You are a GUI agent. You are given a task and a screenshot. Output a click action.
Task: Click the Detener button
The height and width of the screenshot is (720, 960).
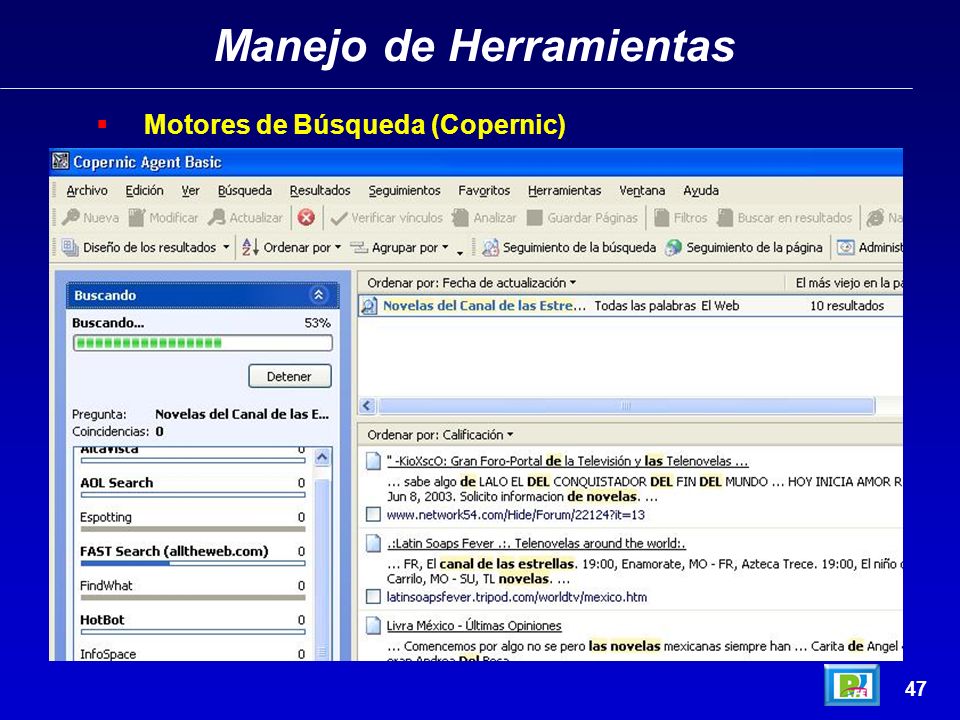(290, 376)
